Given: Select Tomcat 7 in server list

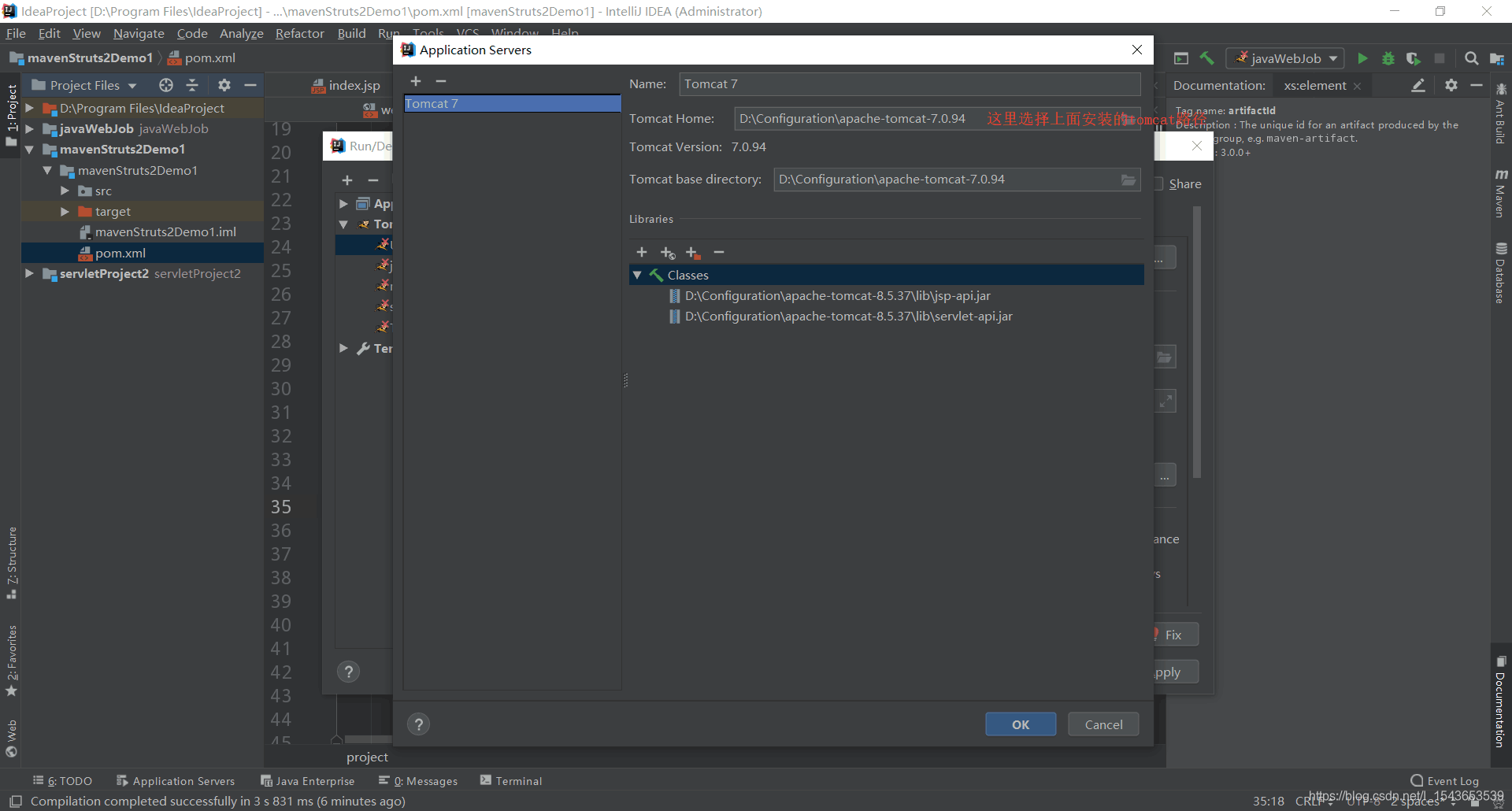Looking at the screenshot, I should tap(513, 104).
